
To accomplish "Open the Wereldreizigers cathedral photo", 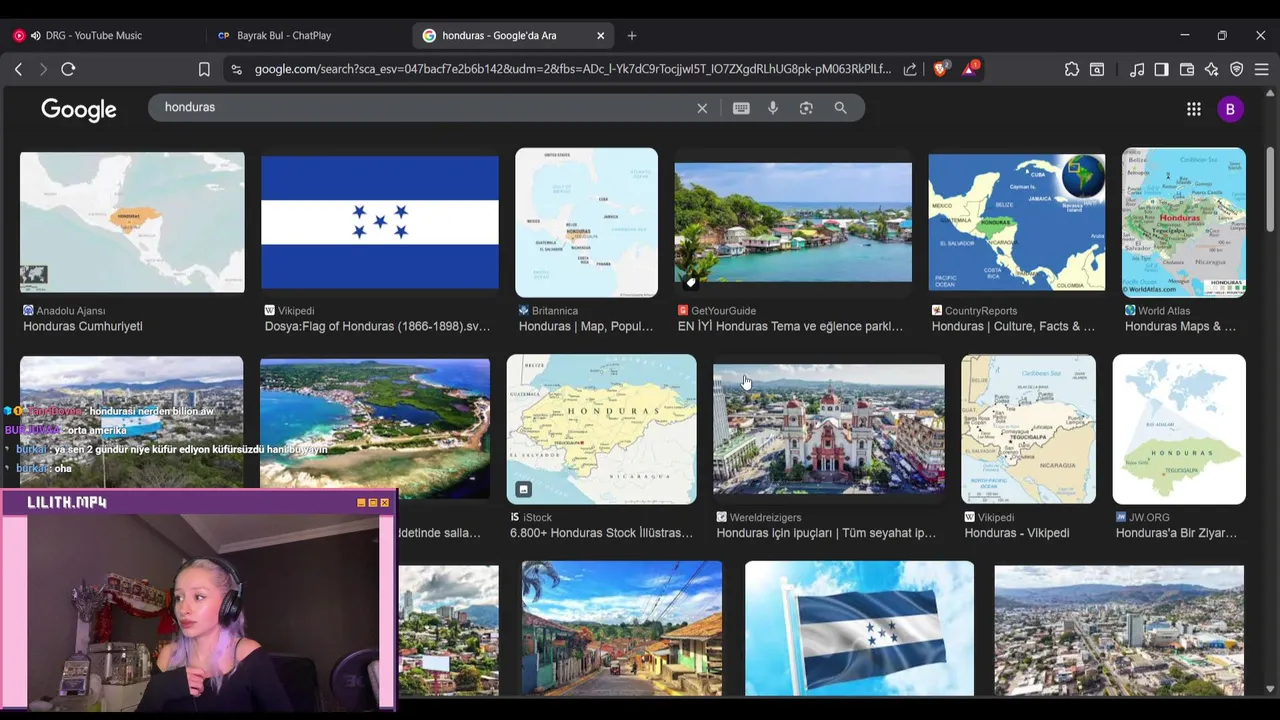I will coord(828,429).
